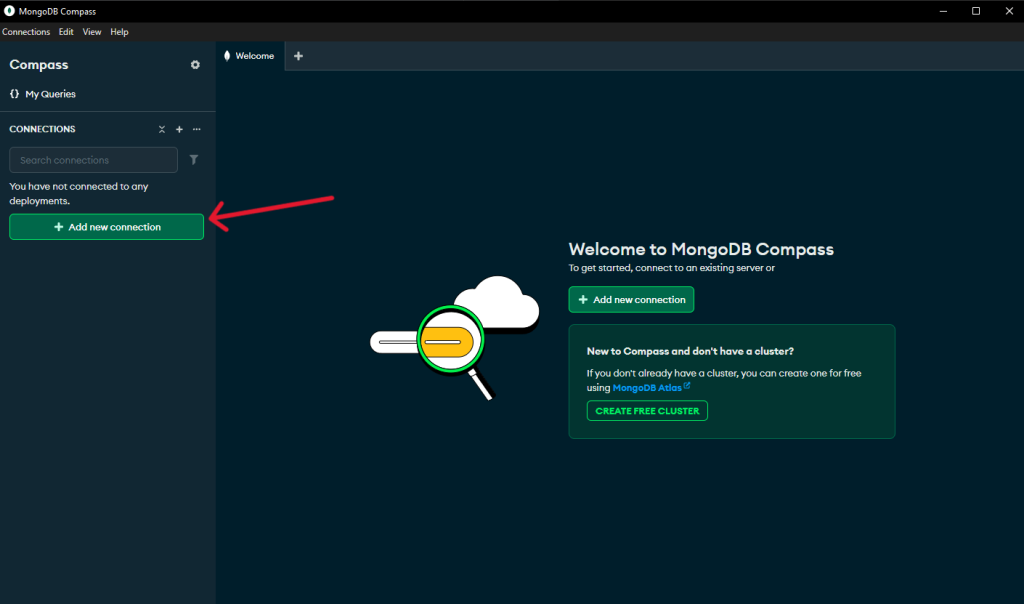The width and height of the screenshot is (1024, 604).
Task: Open My Queries in sidebar
Action: point(42,94)
